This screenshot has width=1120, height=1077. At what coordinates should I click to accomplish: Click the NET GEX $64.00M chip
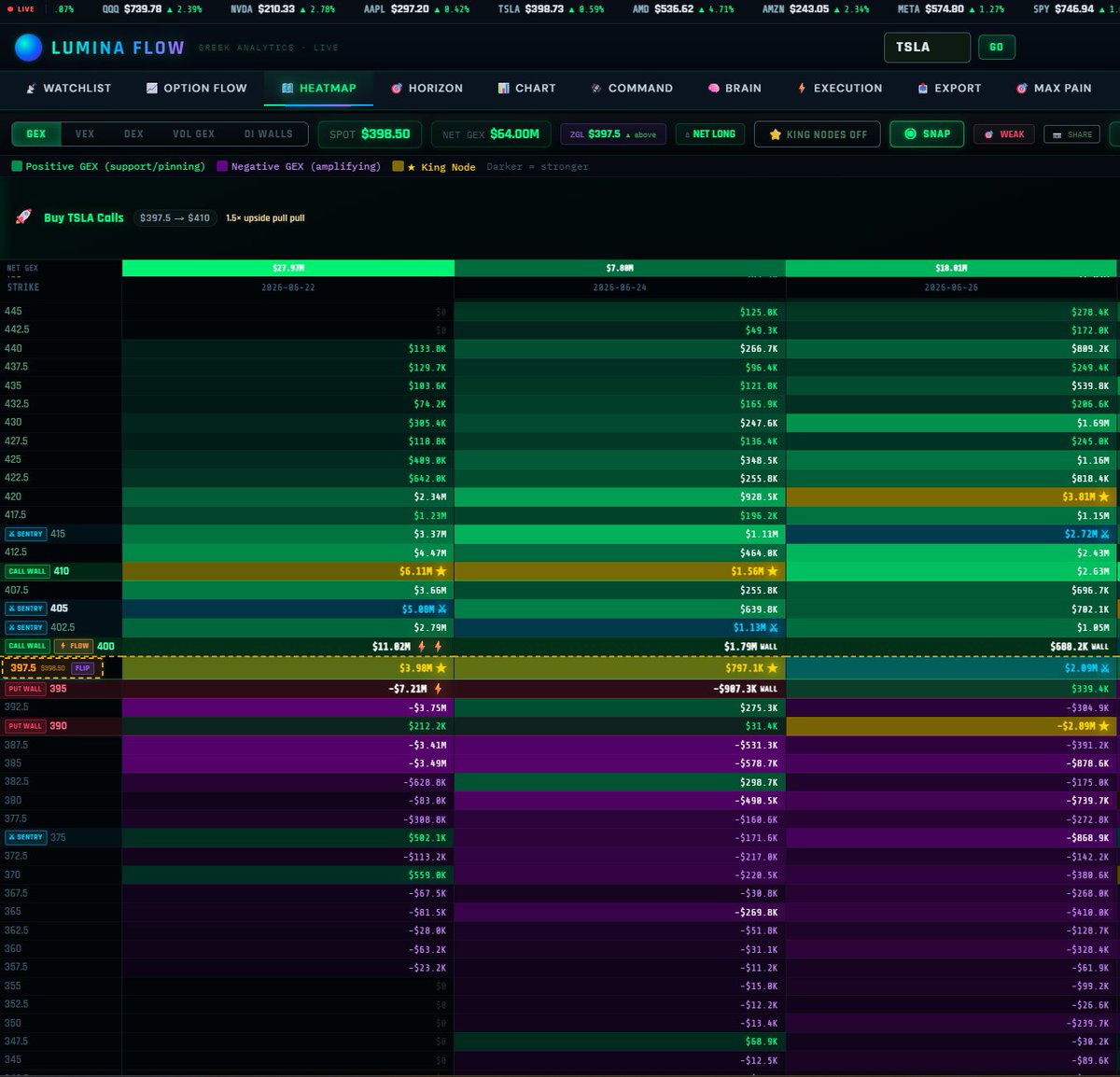[x=491, y=134]
